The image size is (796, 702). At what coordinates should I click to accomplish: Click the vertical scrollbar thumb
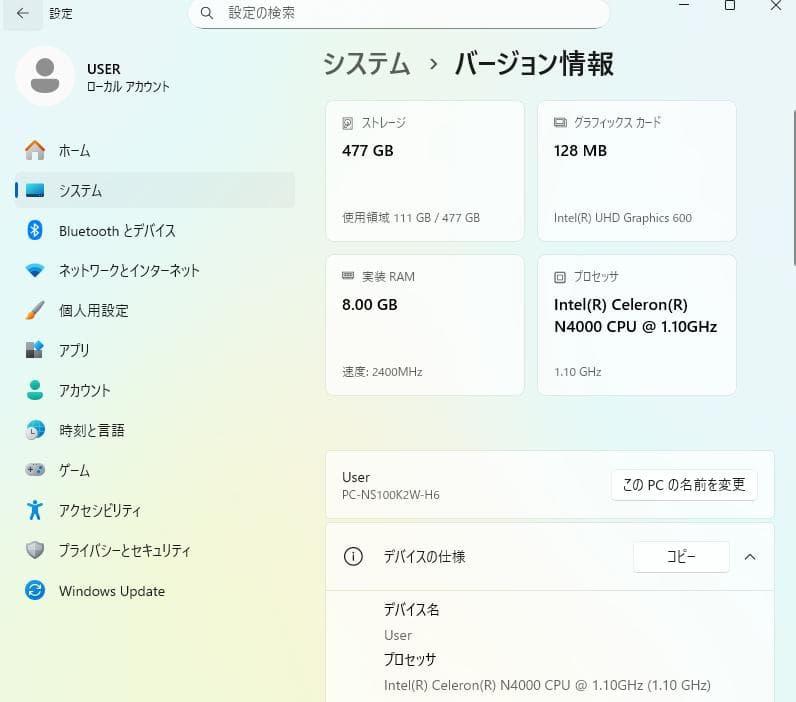point(793,188)
